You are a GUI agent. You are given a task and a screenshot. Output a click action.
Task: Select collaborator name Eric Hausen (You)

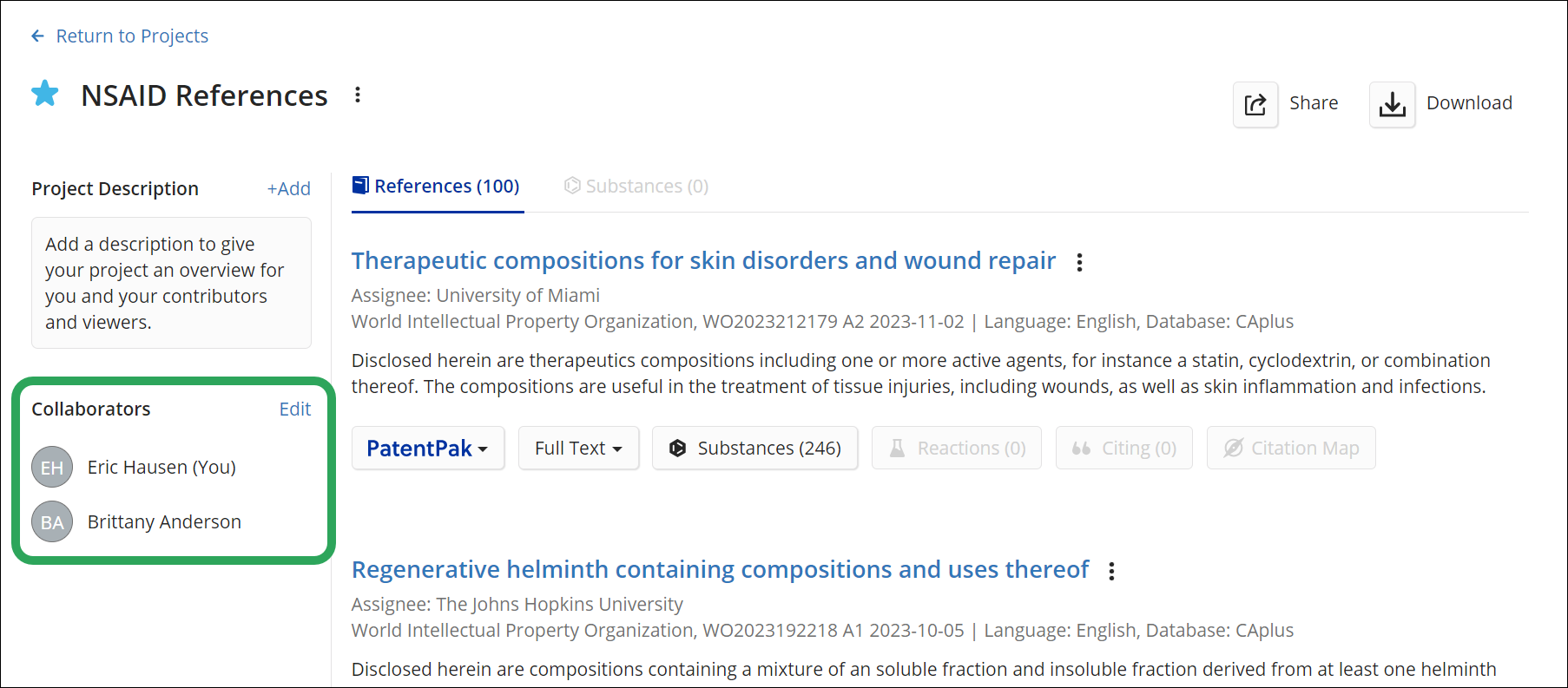pos(161,467)
